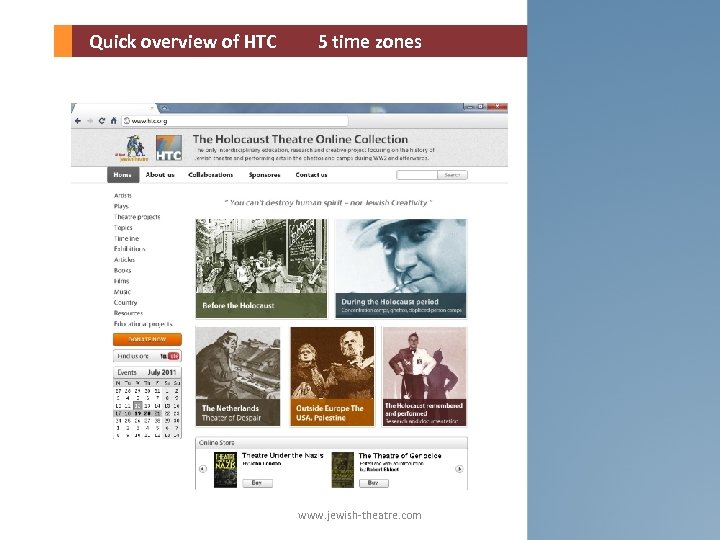Screen dimensions: 720x540
Task: Open Exhibitions sidebar link
Action: 129,249
